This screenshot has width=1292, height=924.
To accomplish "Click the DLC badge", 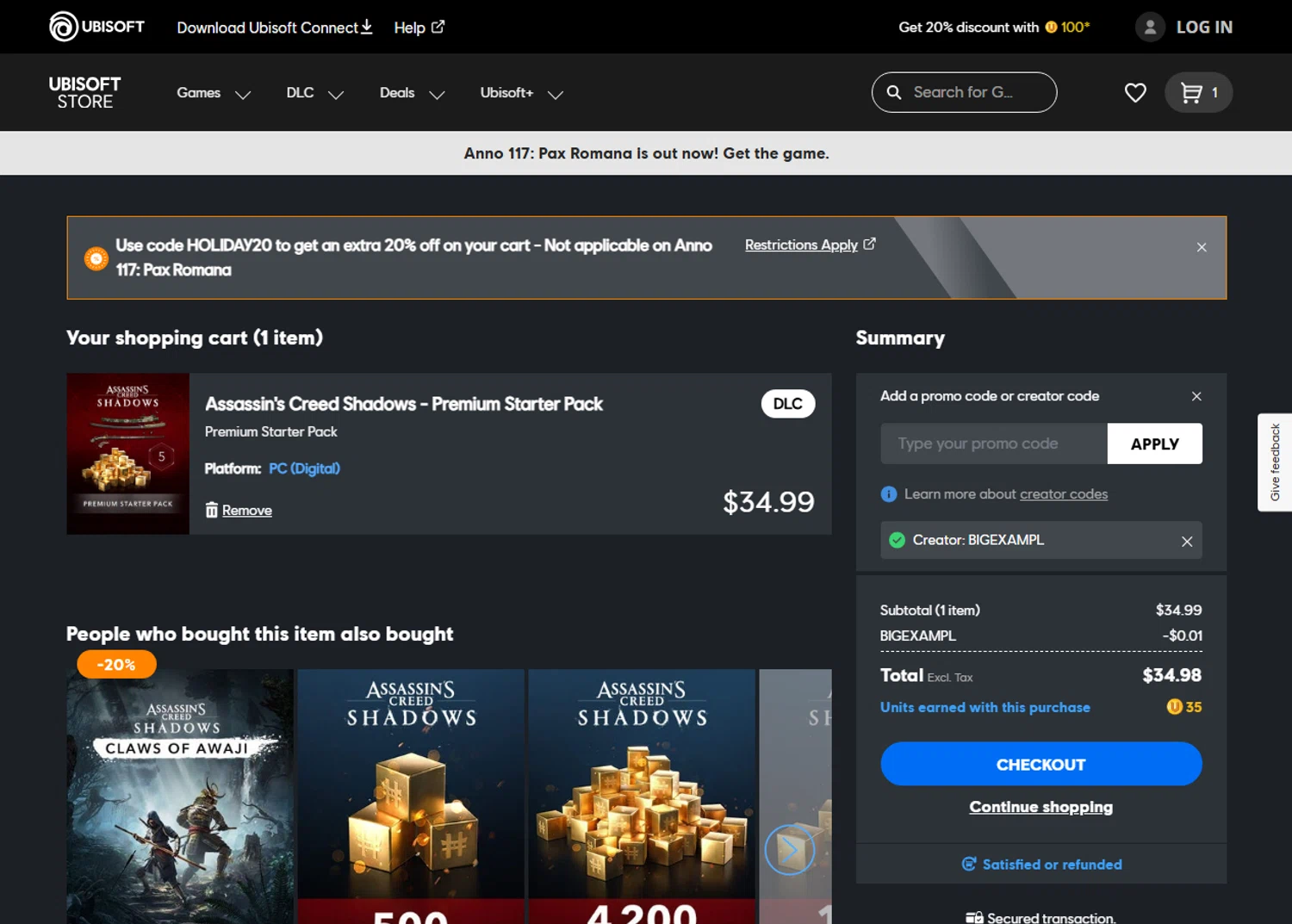I will 788,404.
